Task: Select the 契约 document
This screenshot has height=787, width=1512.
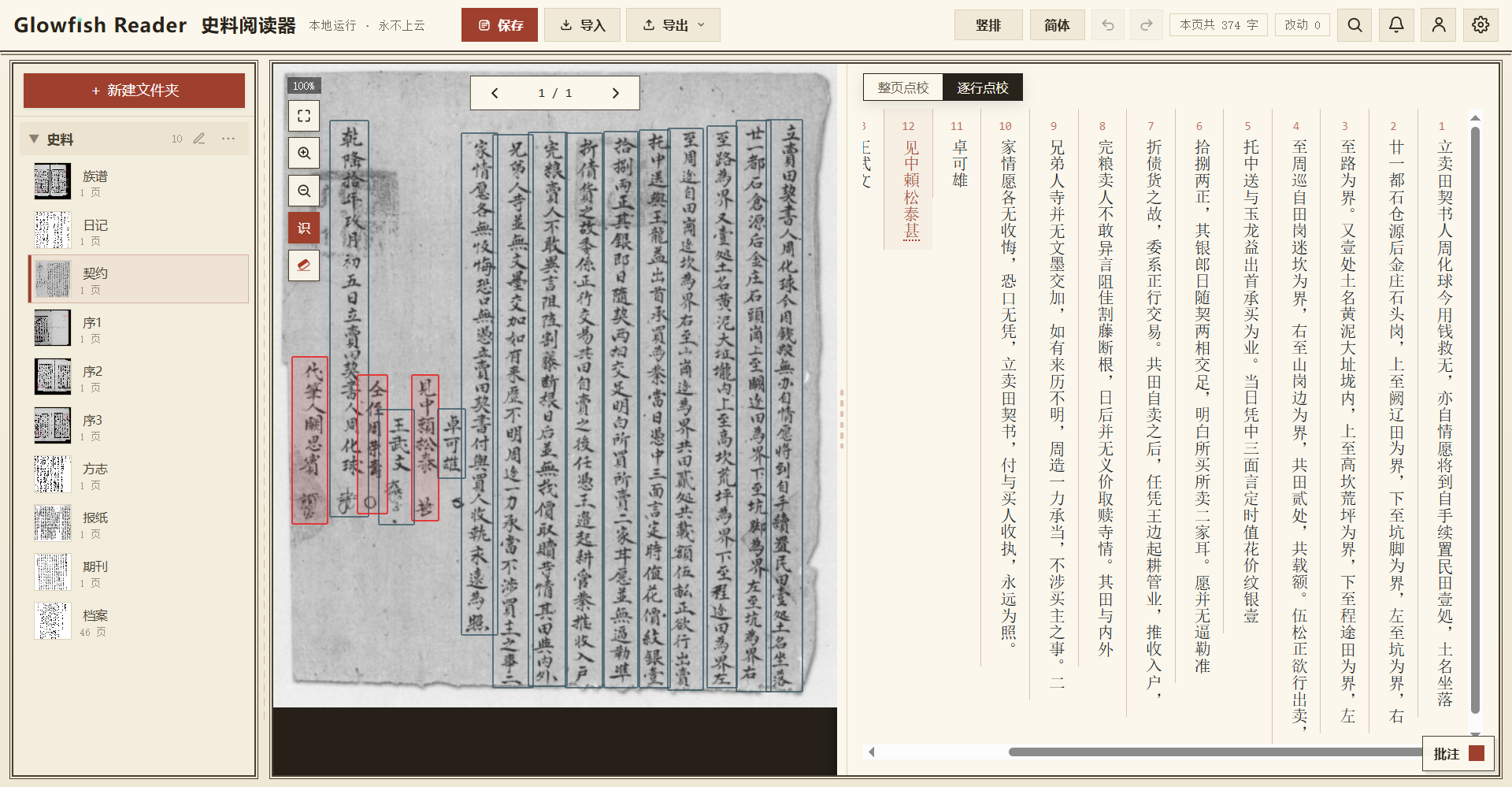Action: click(139, 279)
